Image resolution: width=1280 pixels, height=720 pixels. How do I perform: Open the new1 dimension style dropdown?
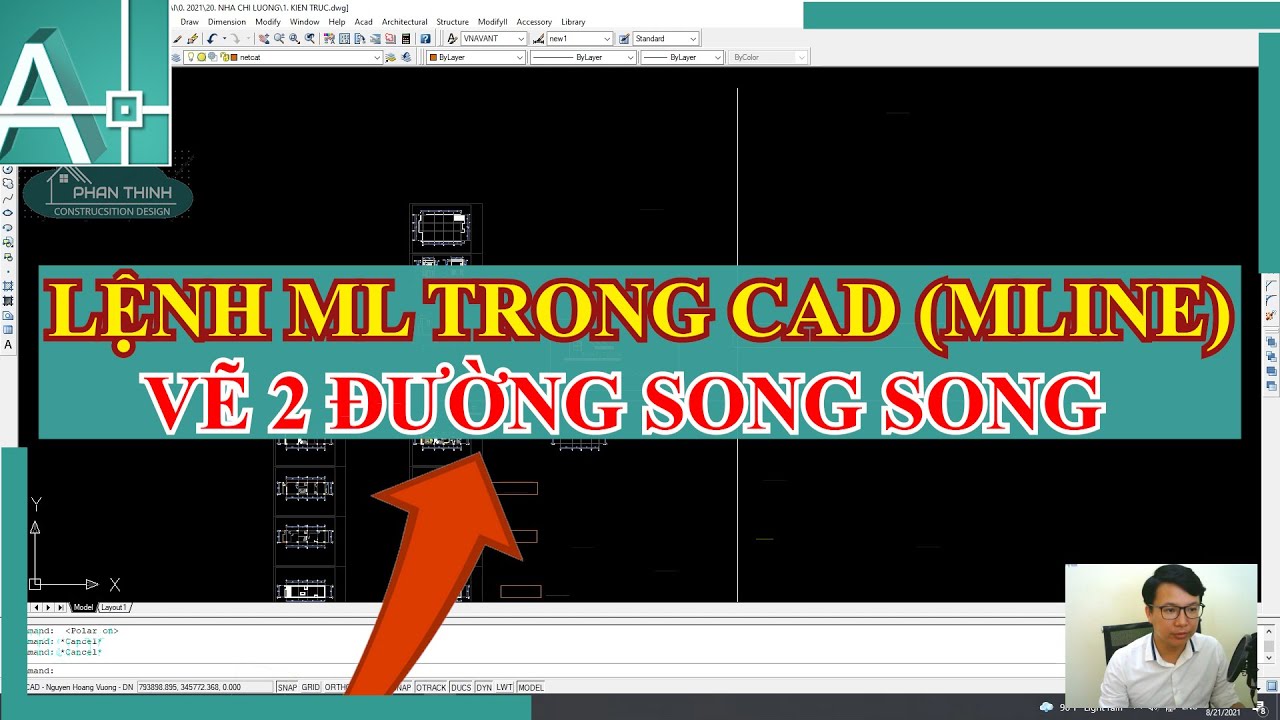pos(579,39)
